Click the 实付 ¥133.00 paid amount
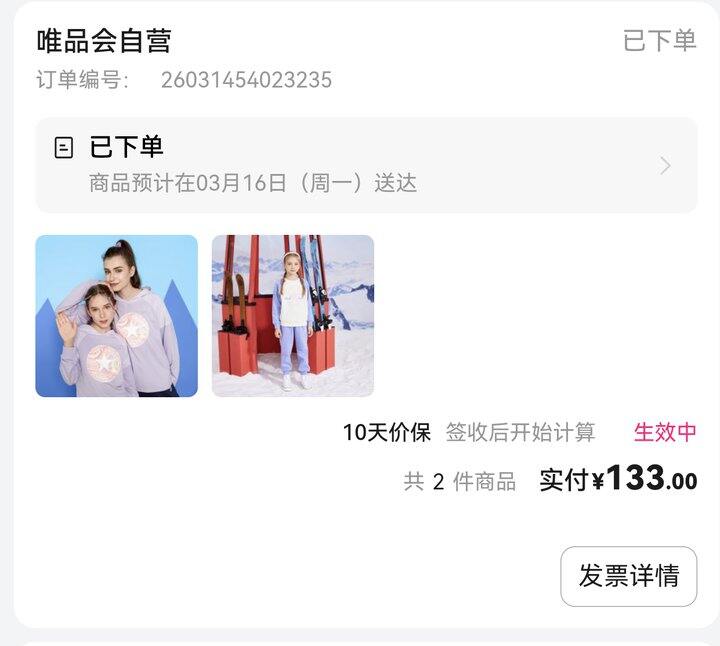The image size is (720, 646). (618, 479)
